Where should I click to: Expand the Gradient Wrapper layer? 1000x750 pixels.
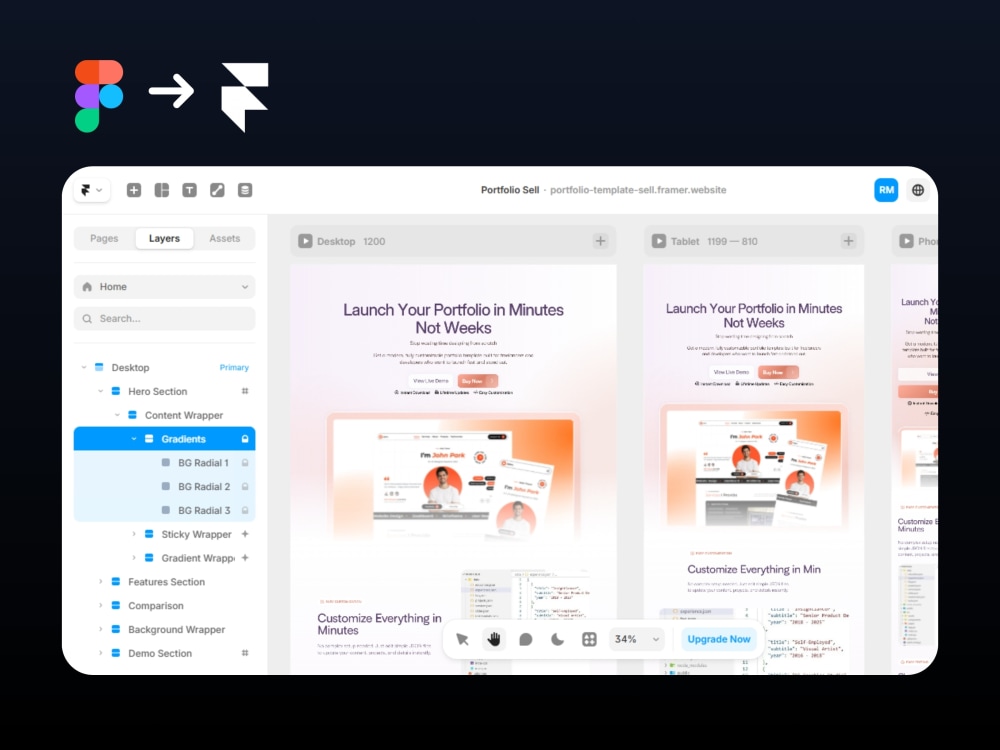[x=133, y=558]
